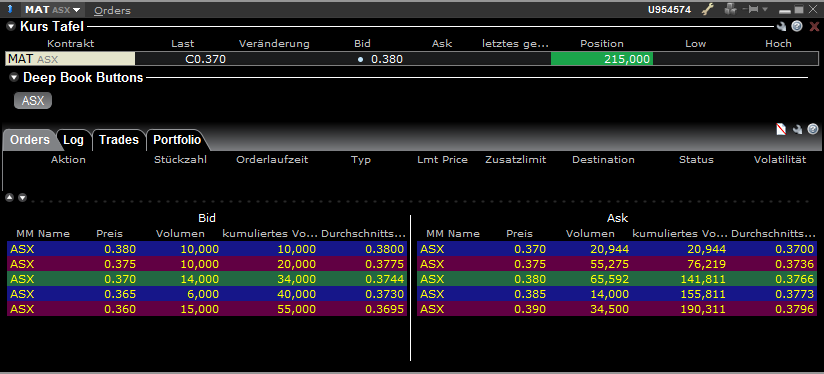824x374 pixels.
Task: Click the pin window icon
Action: (x=750, y=9)
